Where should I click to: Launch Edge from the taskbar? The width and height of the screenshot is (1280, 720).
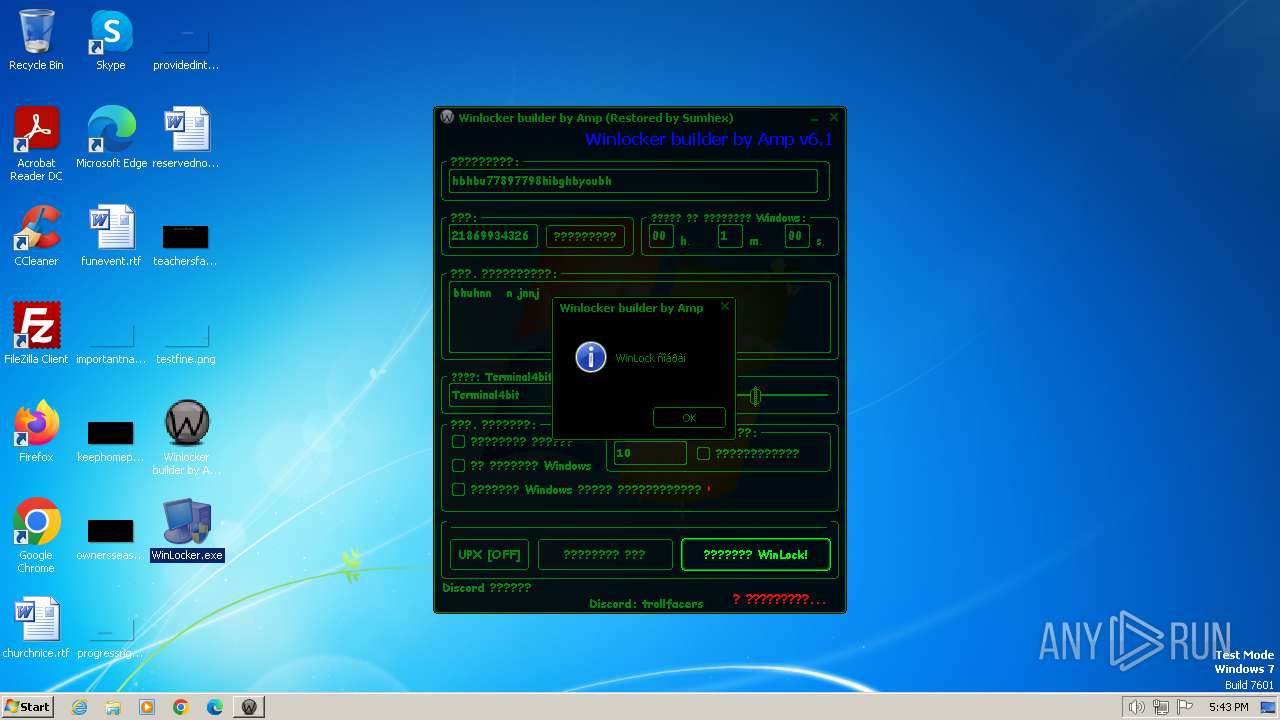[215, 707]
